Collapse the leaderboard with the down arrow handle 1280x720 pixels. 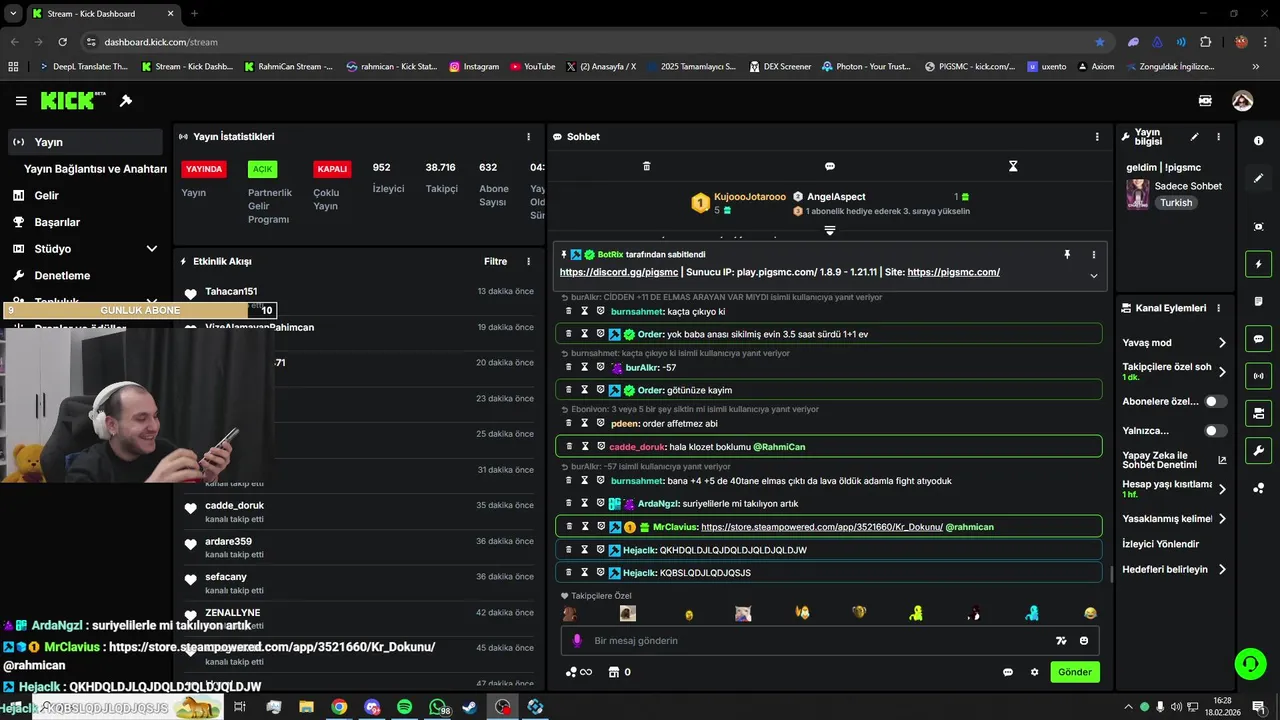click(830, 231)
